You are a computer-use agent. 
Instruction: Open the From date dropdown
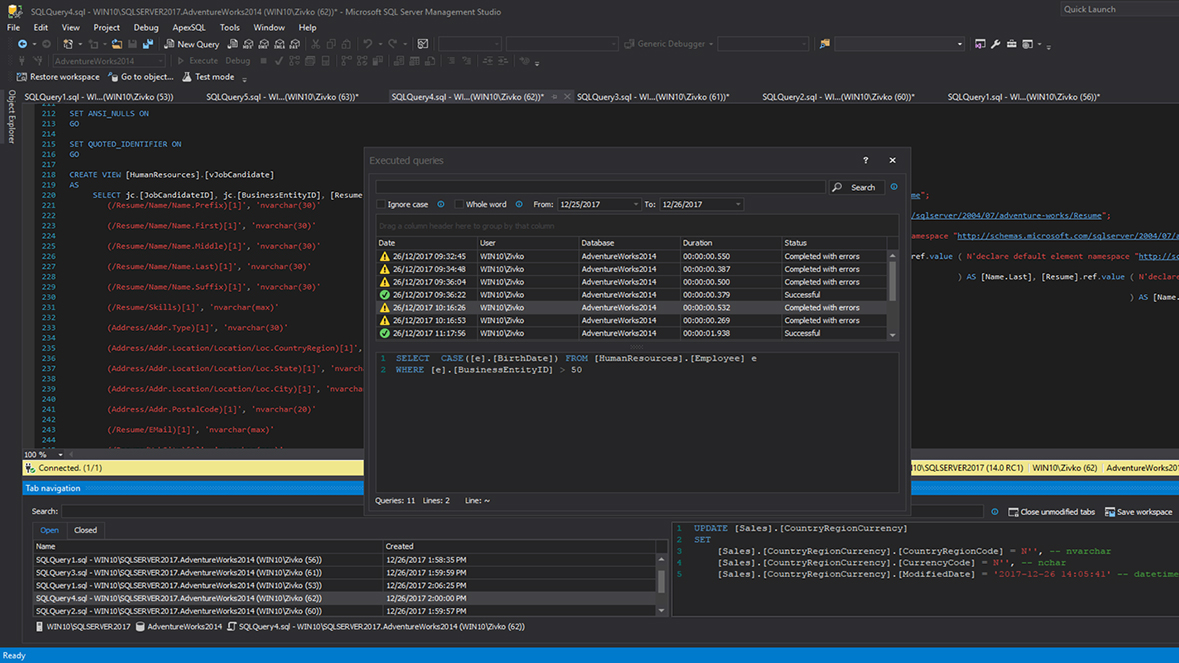pyautogui.click(x=635, y=205)
